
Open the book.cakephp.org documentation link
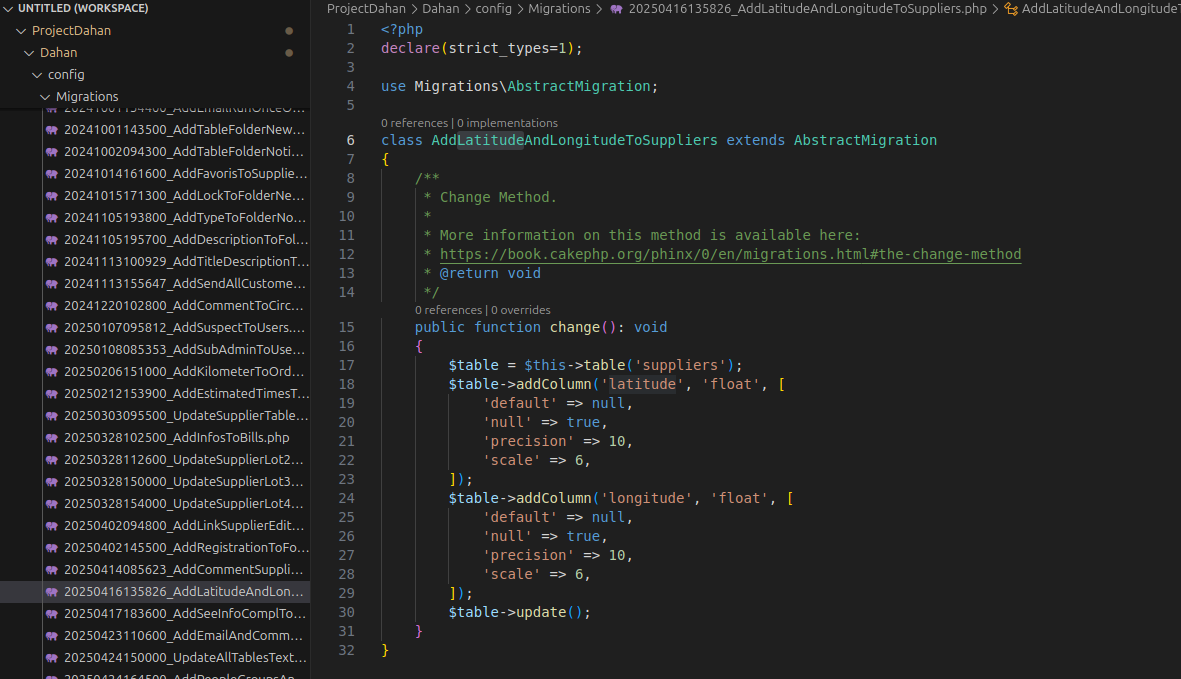[730, 254]
